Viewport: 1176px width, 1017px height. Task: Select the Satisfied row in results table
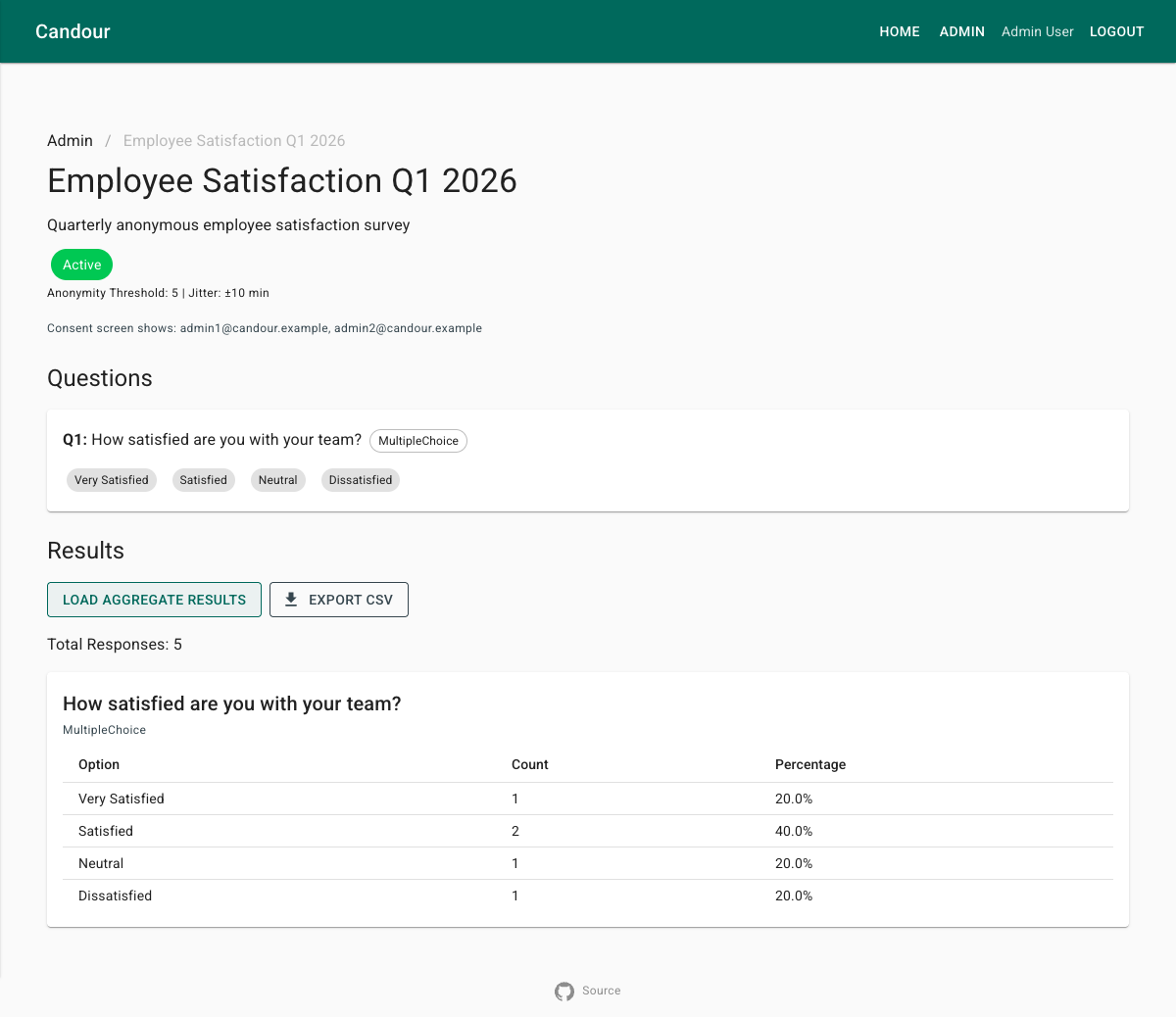(588, 831)
